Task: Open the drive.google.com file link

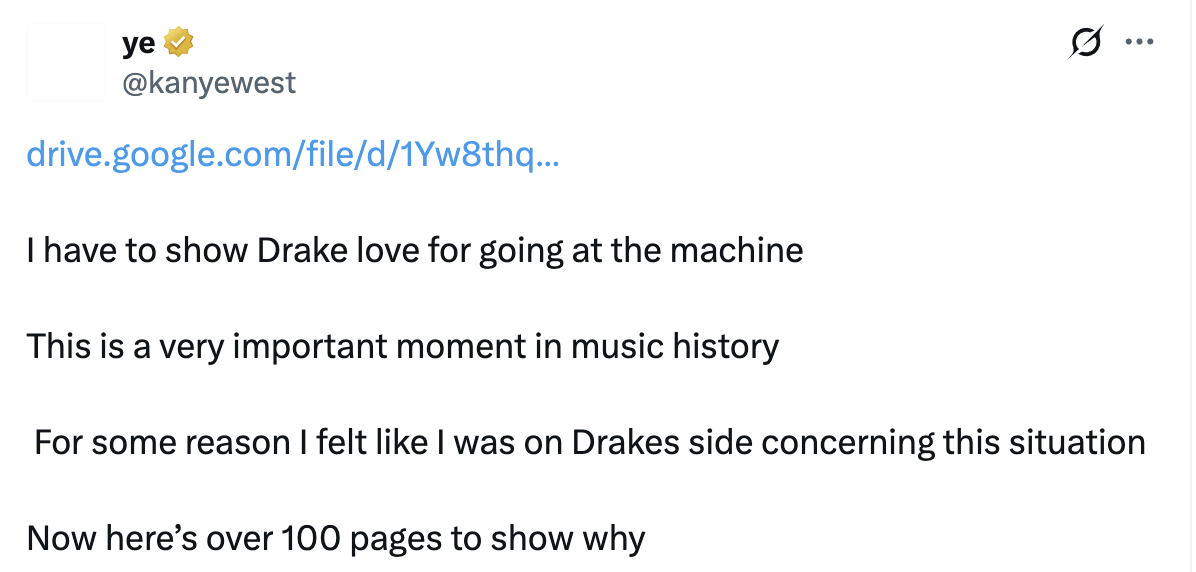Action: point(293,156)
